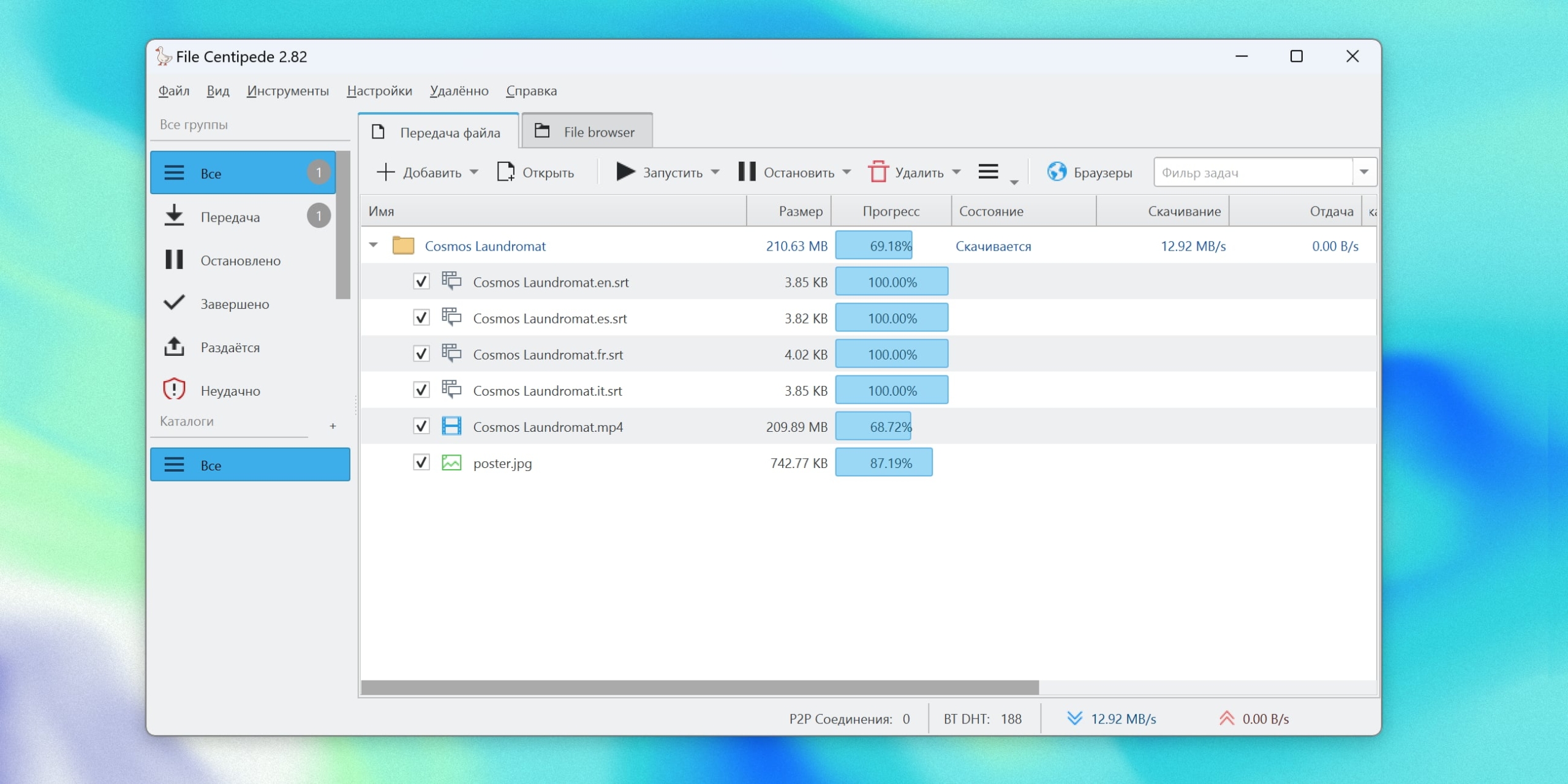The height and width of the screenshot is (784, 1568).
Task: Click the Cosmos Laundromat folder icon
Action: point(403,246)
